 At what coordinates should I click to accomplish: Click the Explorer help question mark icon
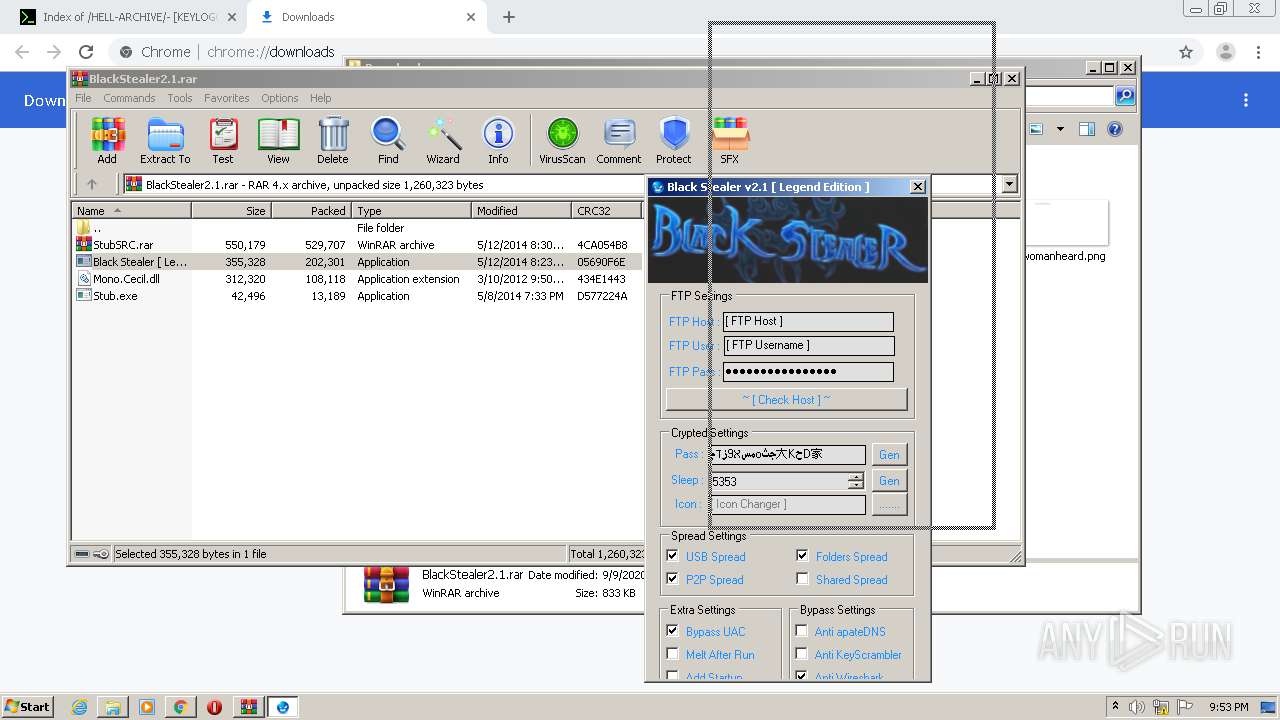point(1115,129)
